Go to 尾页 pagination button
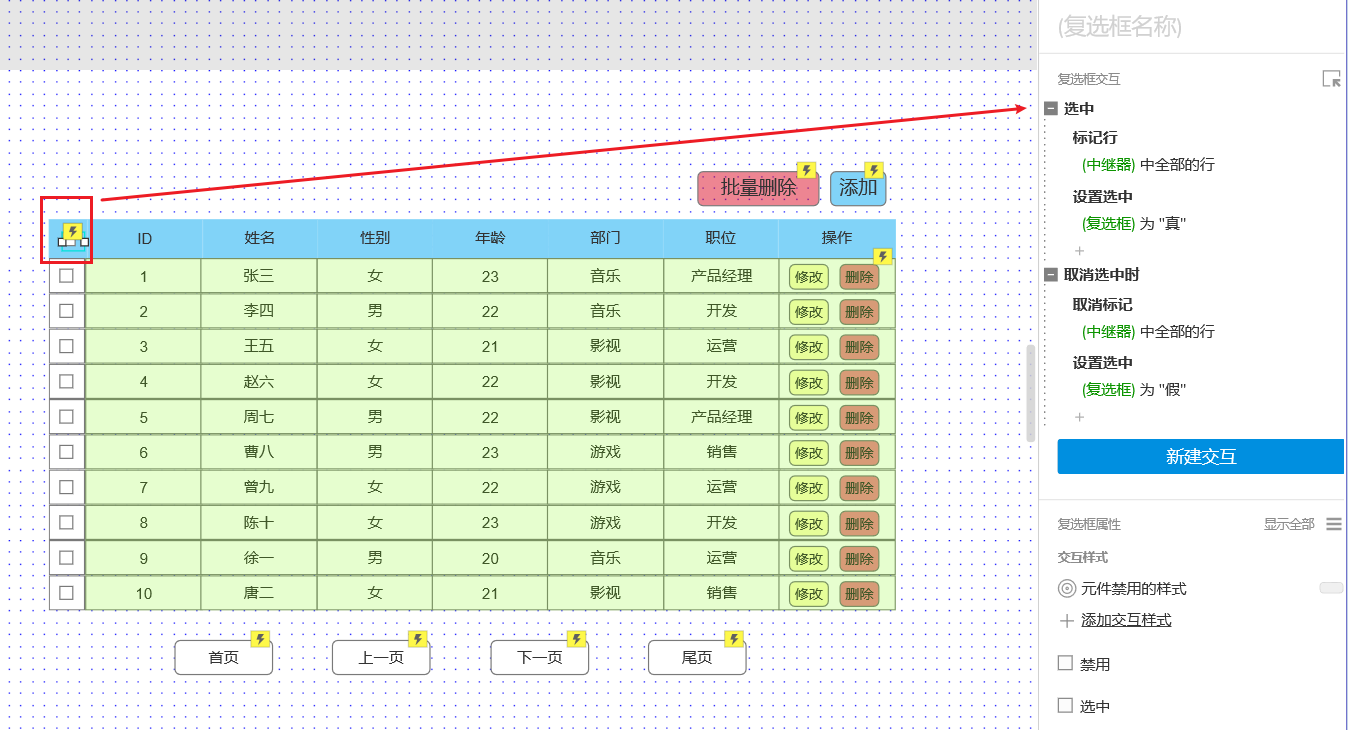The height and width of the screenshot is (730, 1348). click(697, 658)
